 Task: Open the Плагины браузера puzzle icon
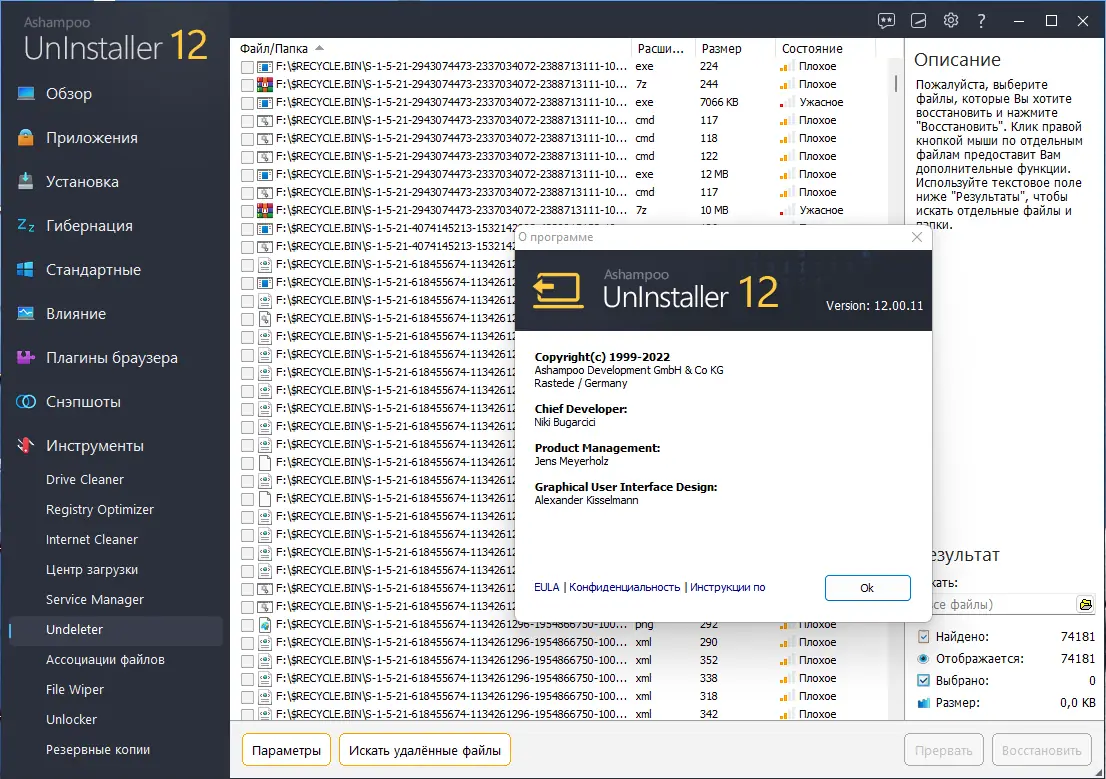tap(25, 358)
